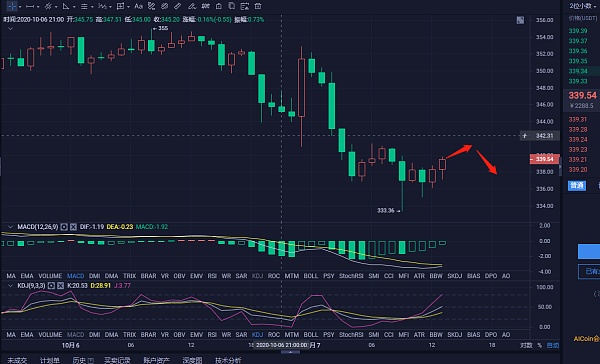Select the Aa text annotation tool
Image resolution: width=600 pixels, height=364 pixels.
pyautogui.click(x=139, y=6)
